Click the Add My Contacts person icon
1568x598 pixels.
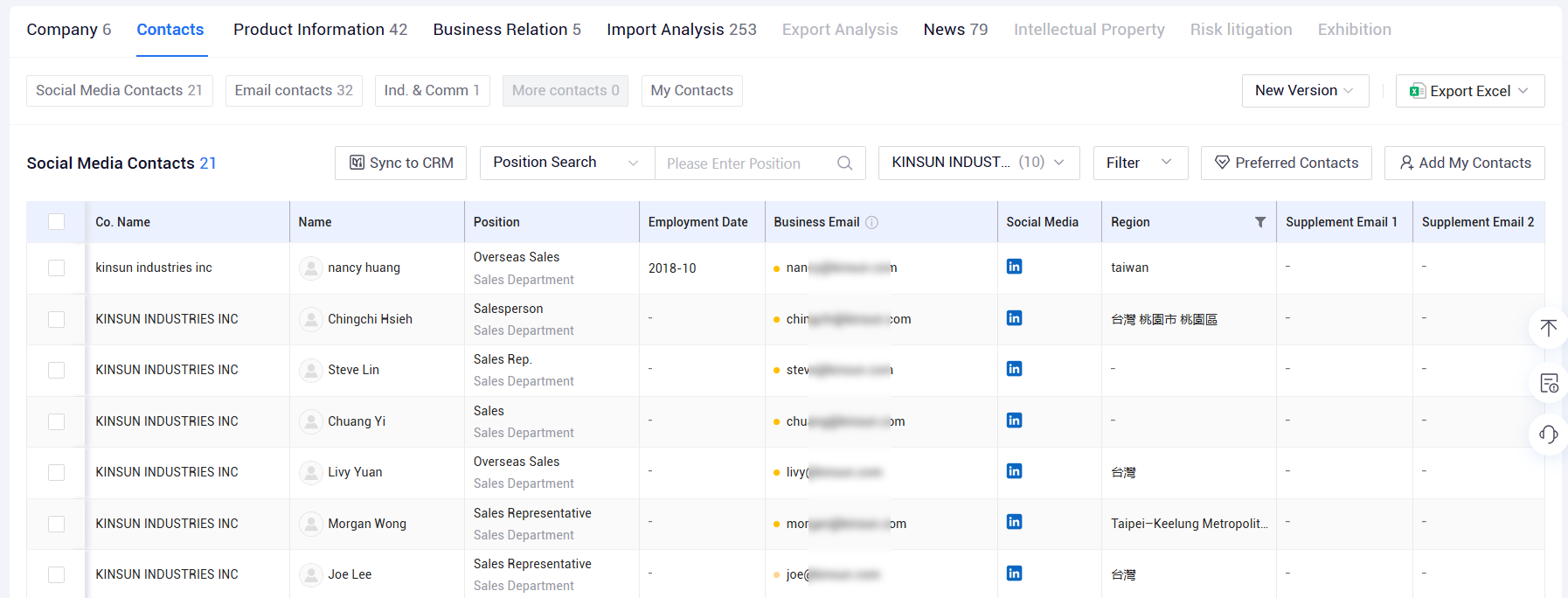[1406, 163]
